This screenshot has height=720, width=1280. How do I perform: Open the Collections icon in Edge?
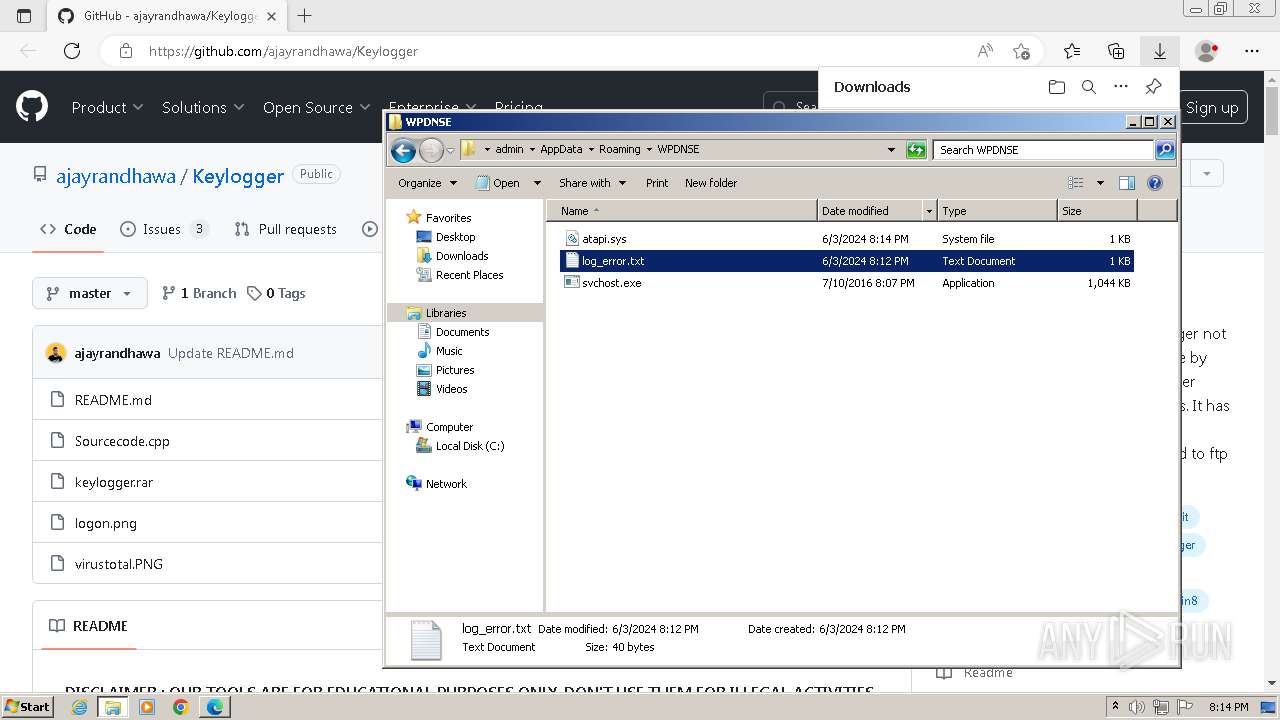click(x=1116, y=51)
